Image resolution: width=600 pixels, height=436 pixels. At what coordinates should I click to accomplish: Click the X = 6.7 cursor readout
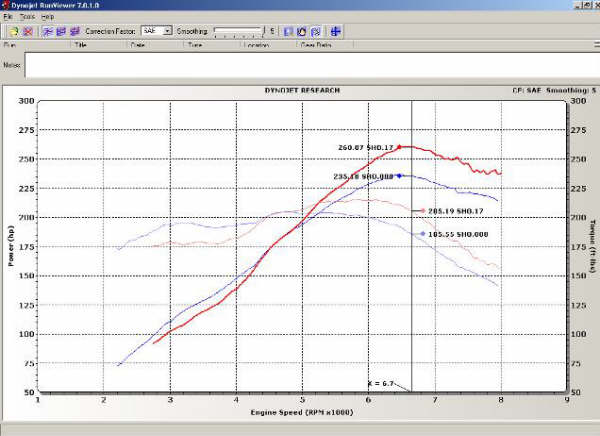381,383
